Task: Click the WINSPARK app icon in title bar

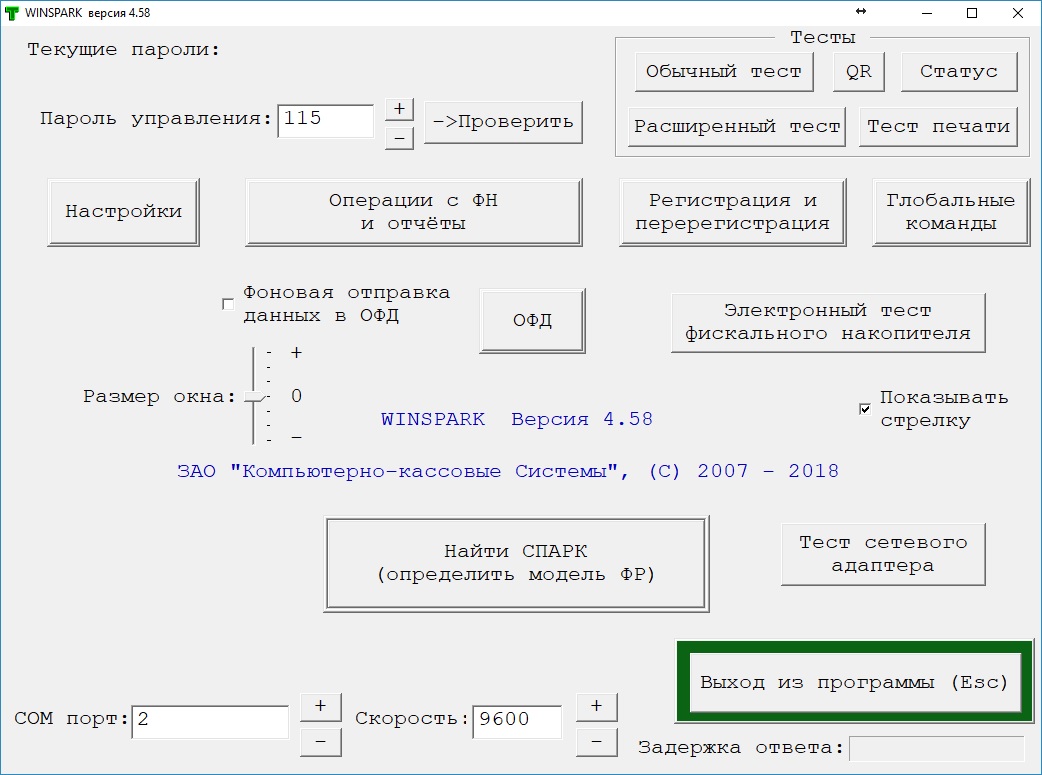Action: pyautogui.click(x=12, y=13)
